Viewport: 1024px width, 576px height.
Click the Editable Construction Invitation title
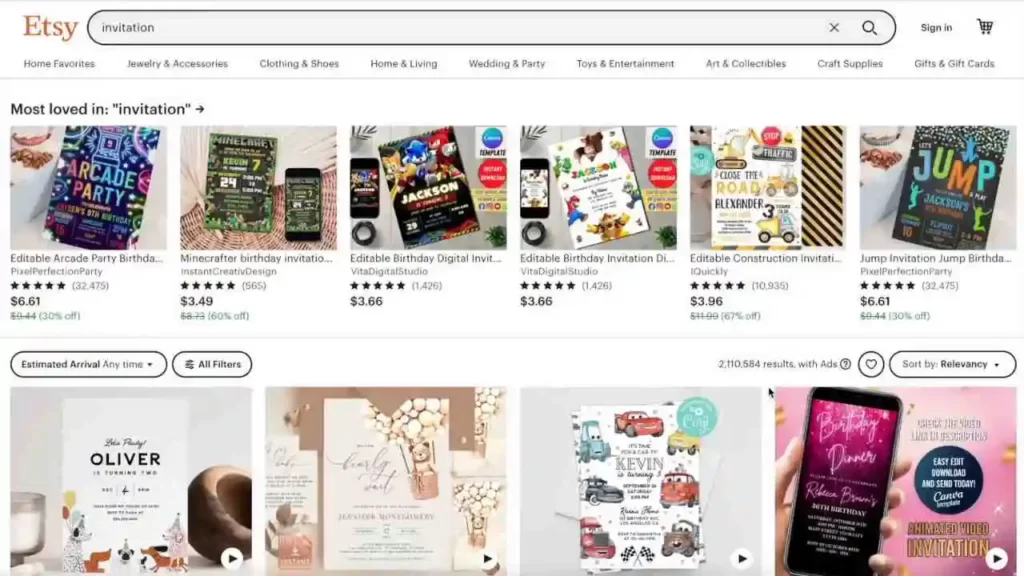[766, 258]
